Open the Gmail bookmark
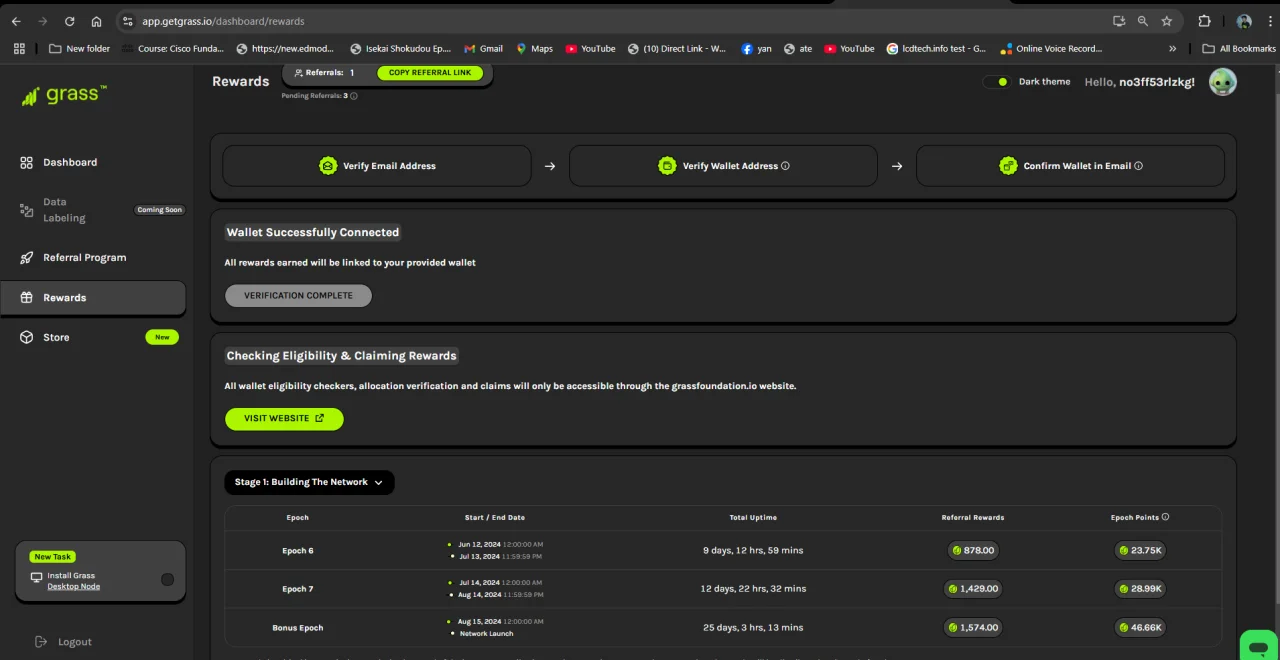 coord(484,48)
